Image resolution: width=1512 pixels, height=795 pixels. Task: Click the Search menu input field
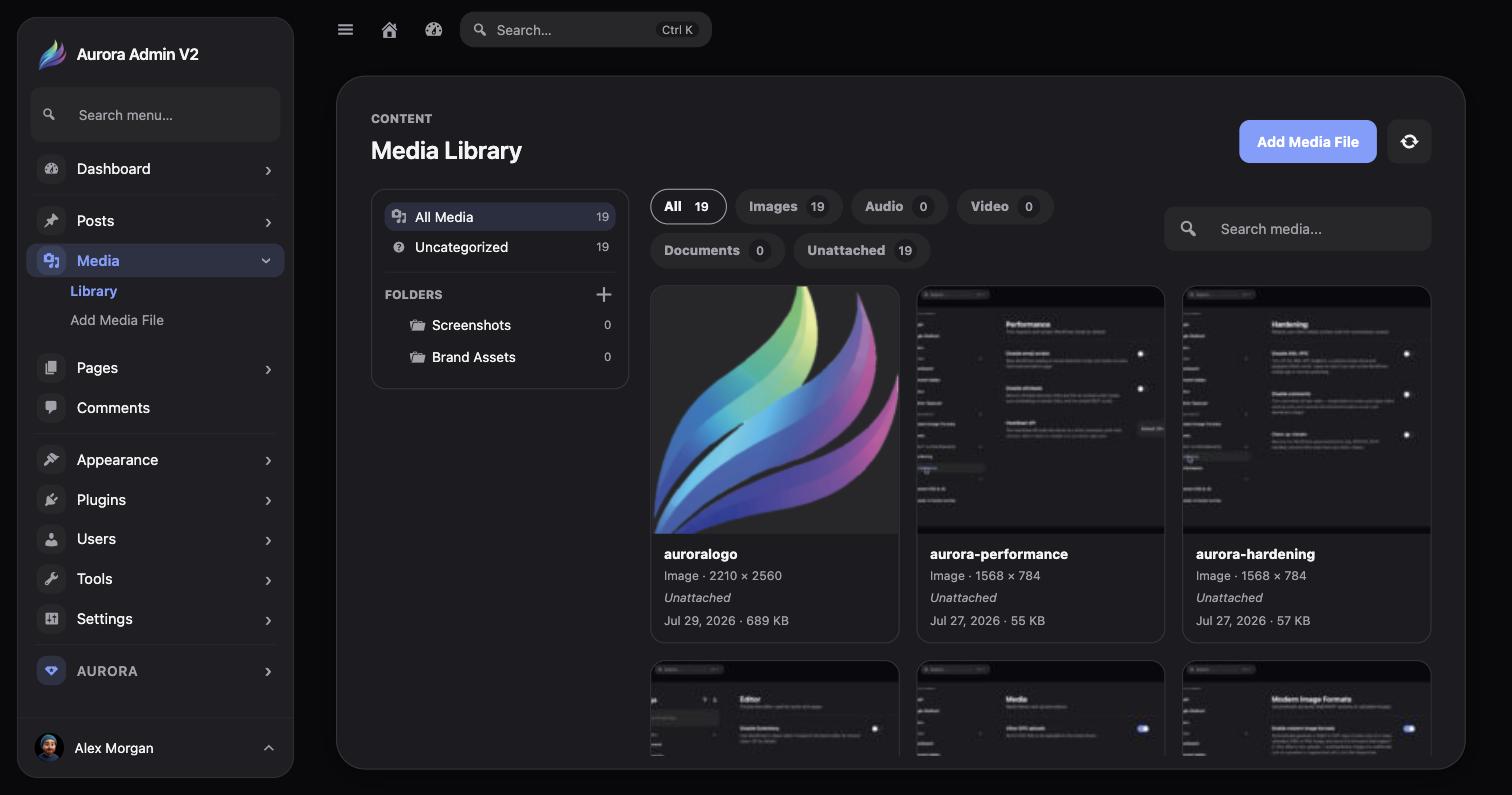point(156,115)
